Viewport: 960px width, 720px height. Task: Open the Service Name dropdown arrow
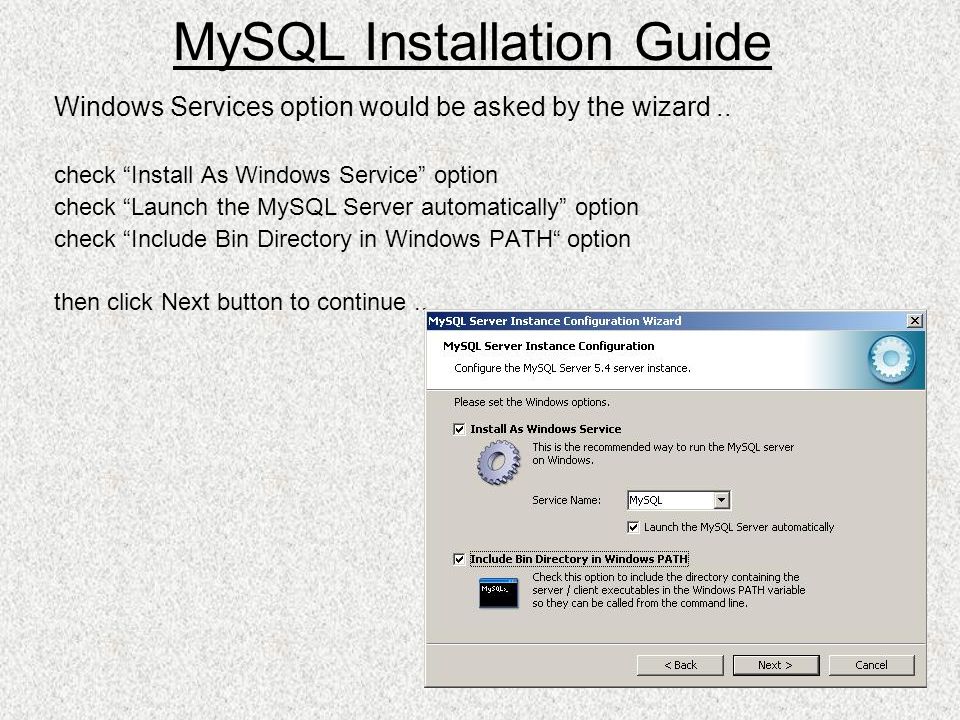[721, 500]
